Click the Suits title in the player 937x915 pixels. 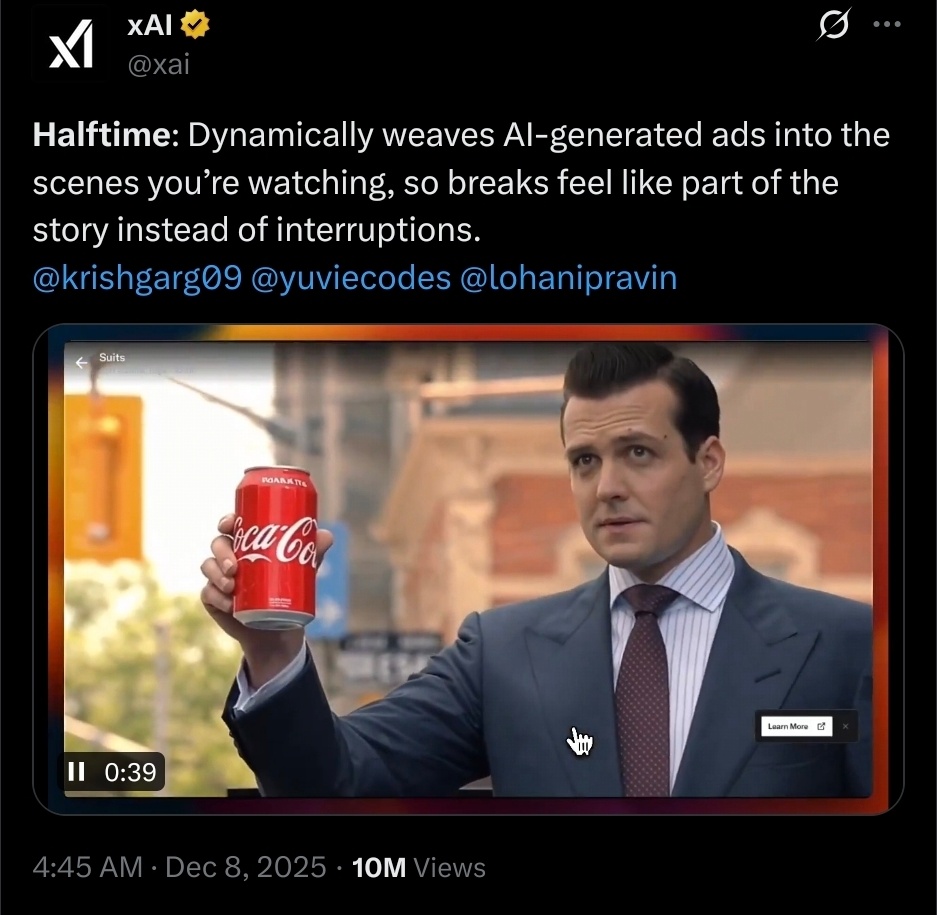pos(112,357)
